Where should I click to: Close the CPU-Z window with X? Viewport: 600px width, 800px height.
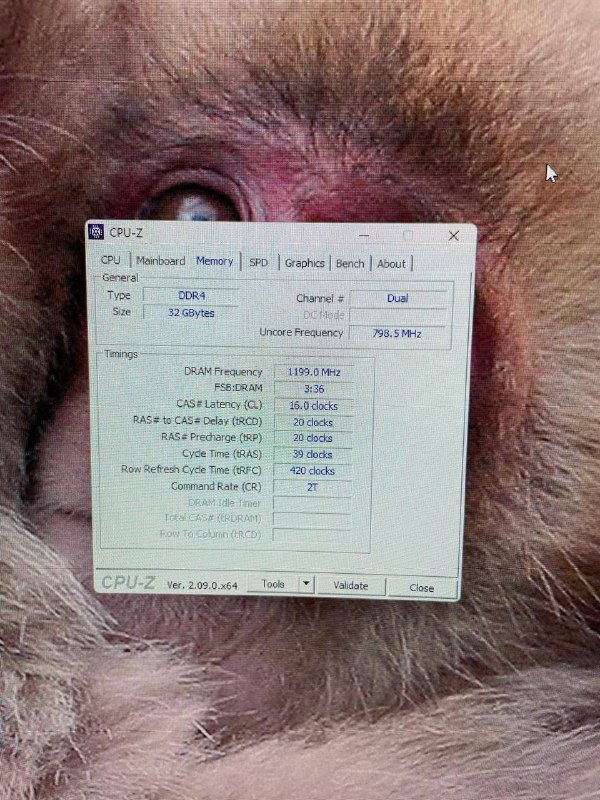(x=453, y=236)
